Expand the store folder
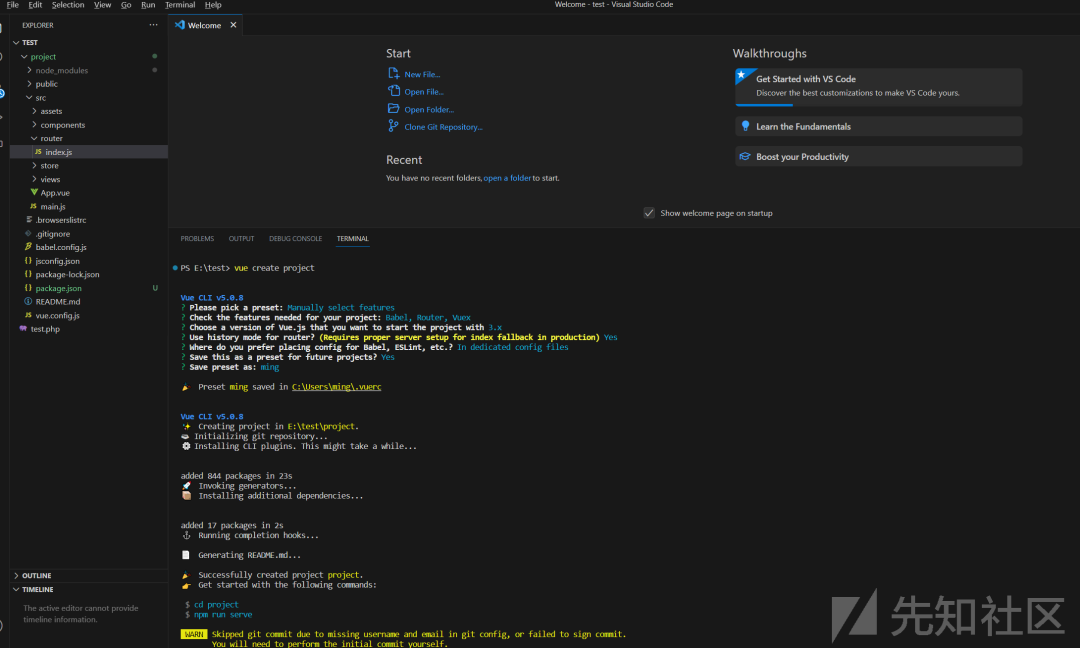Viewport: 1080px width, 648px height. point(34,165)
